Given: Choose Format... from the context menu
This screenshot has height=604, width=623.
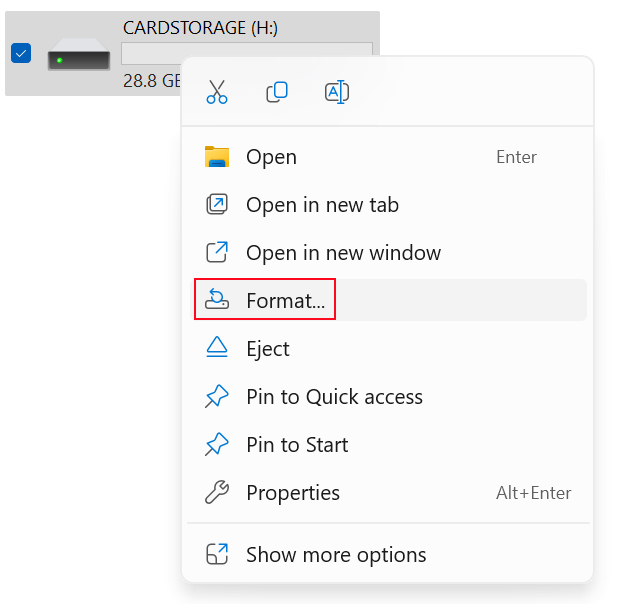Looking at the screenshot, I should (285, 301).
